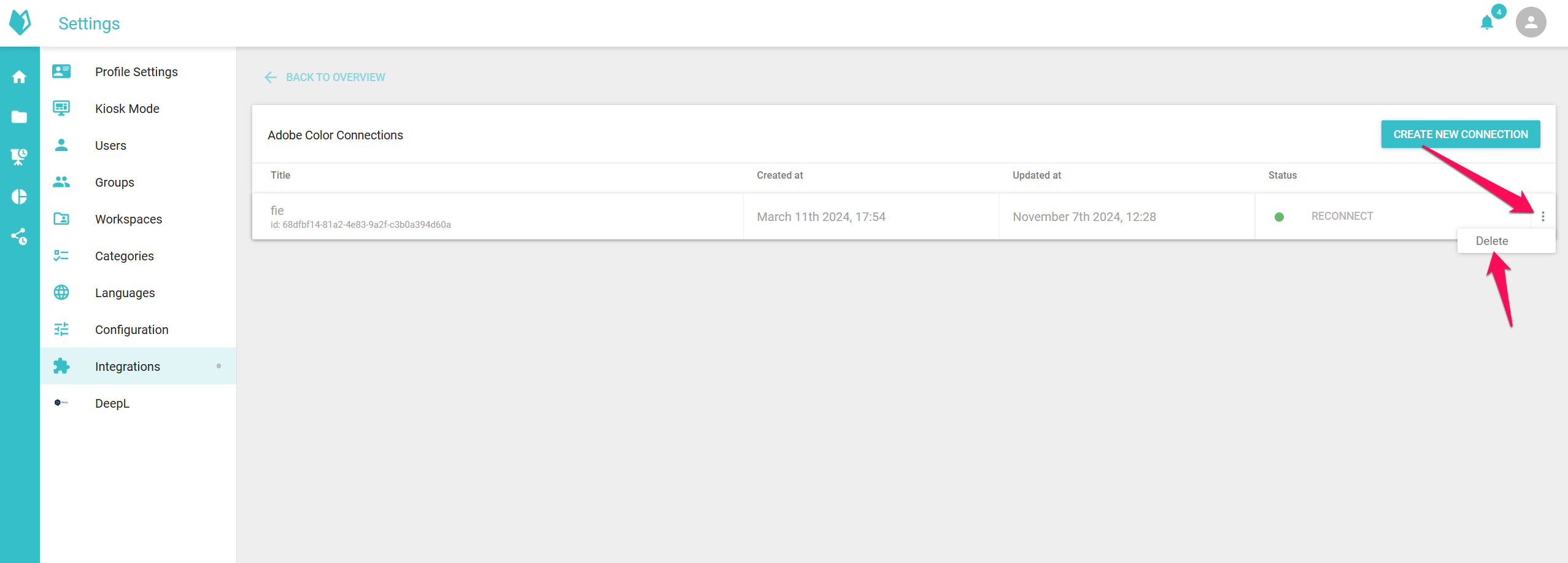This screenshot has height=563, width=1568.
Task: Go to Home in the left rail
Action: click(x=19, y=77)
